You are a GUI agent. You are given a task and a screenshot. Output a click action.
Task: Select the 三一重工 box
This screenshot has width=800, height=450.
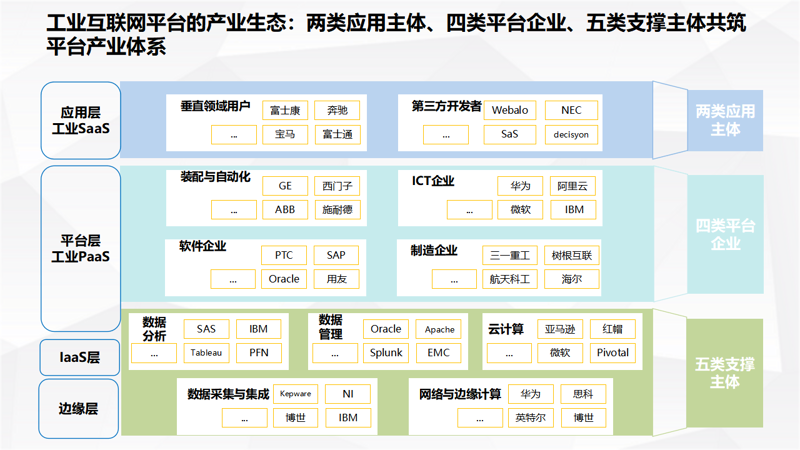510,255
